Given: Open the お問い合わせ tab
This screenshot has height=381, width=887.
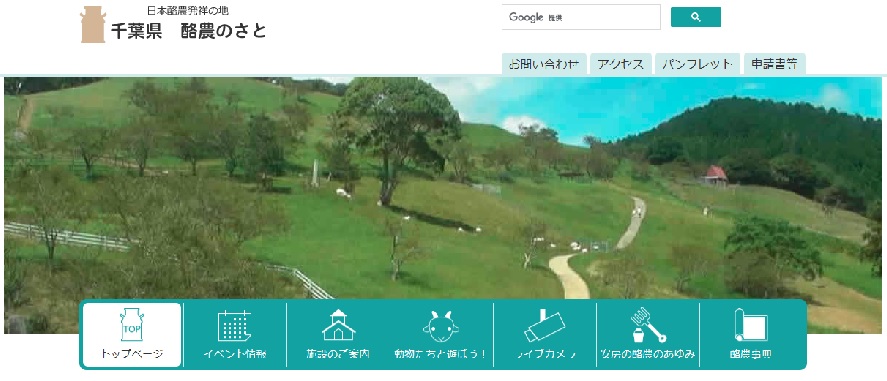Looking at the screenshot, I should pos(544,64).
